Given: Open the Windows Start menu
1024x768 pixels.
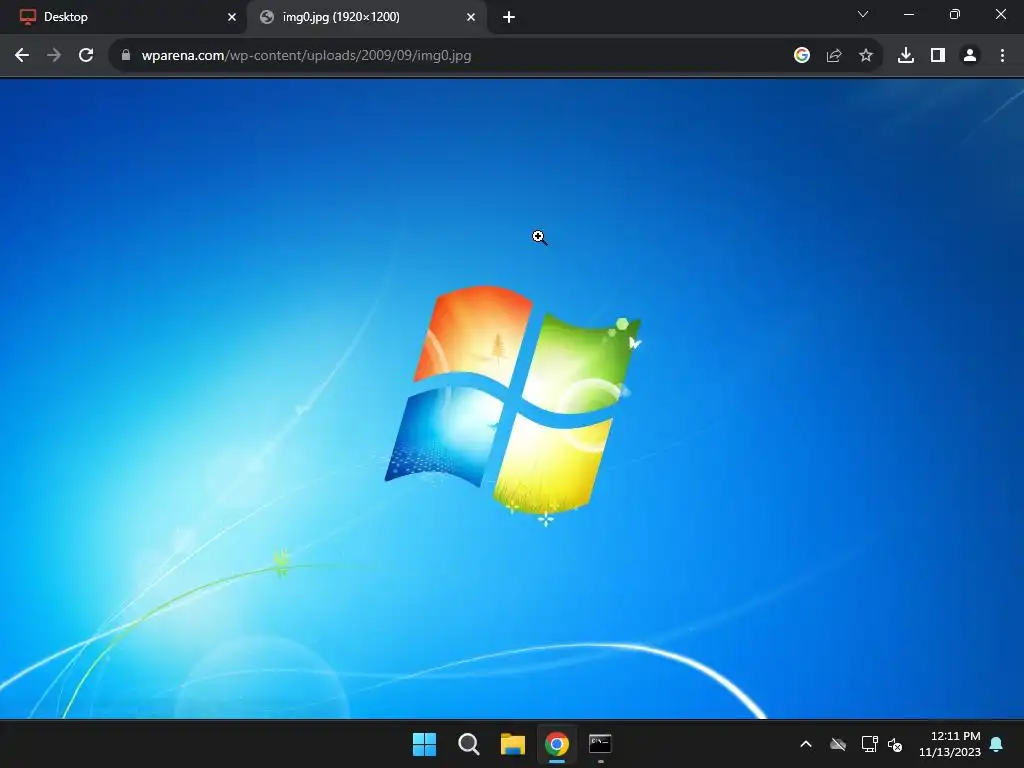Looking at the screenshot, I should point(424,744).
